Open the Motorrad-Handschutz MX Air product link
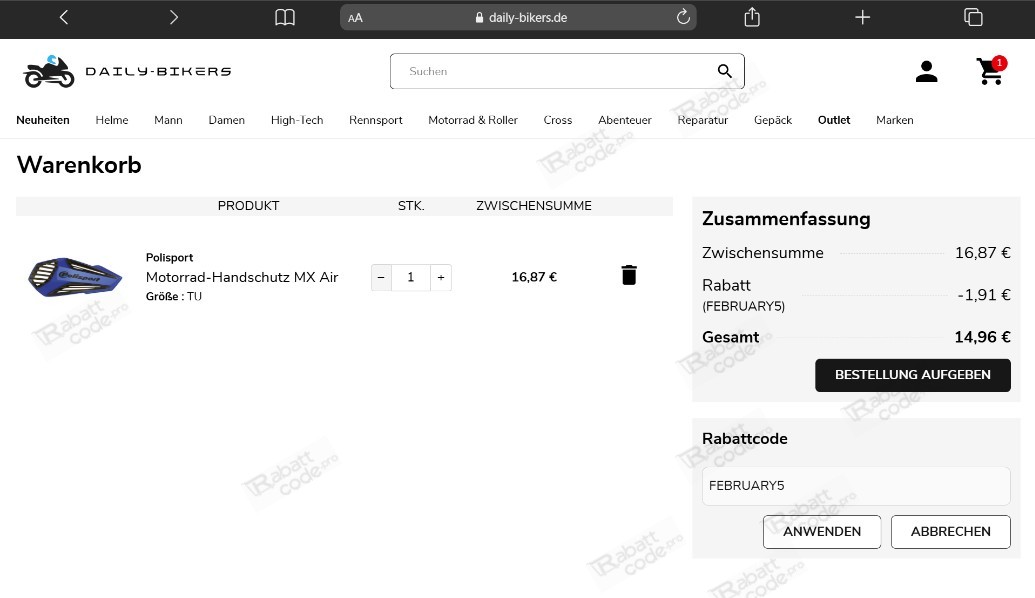 [x=242, y=277]
